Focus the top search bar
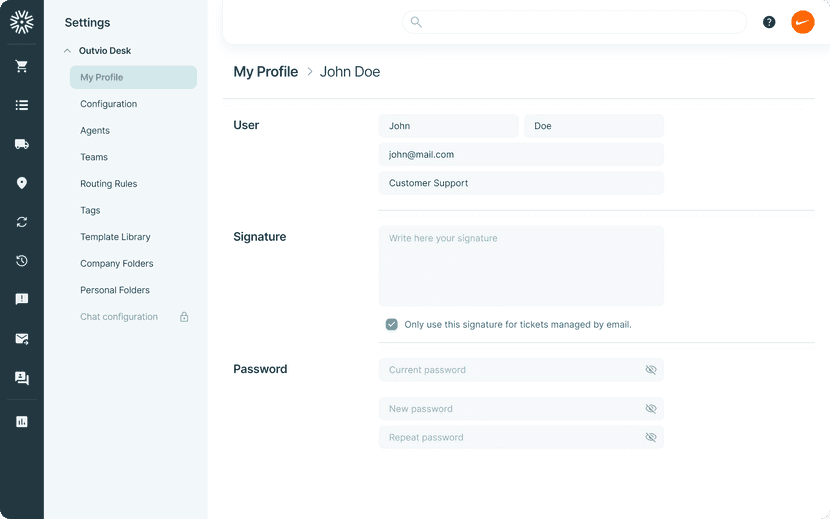This screenshot has width=830, height=519. (574, 22)
